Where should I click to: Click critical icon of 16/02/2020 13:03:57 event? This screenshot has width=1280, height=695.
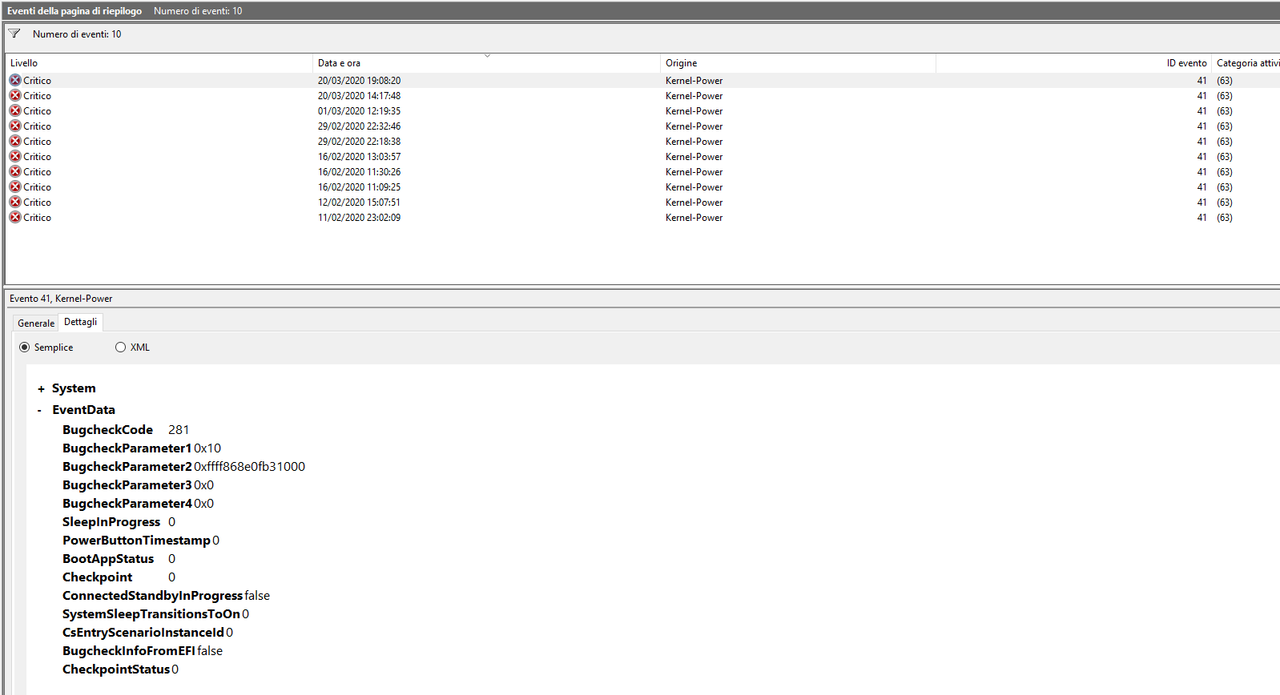click(15, 156)
